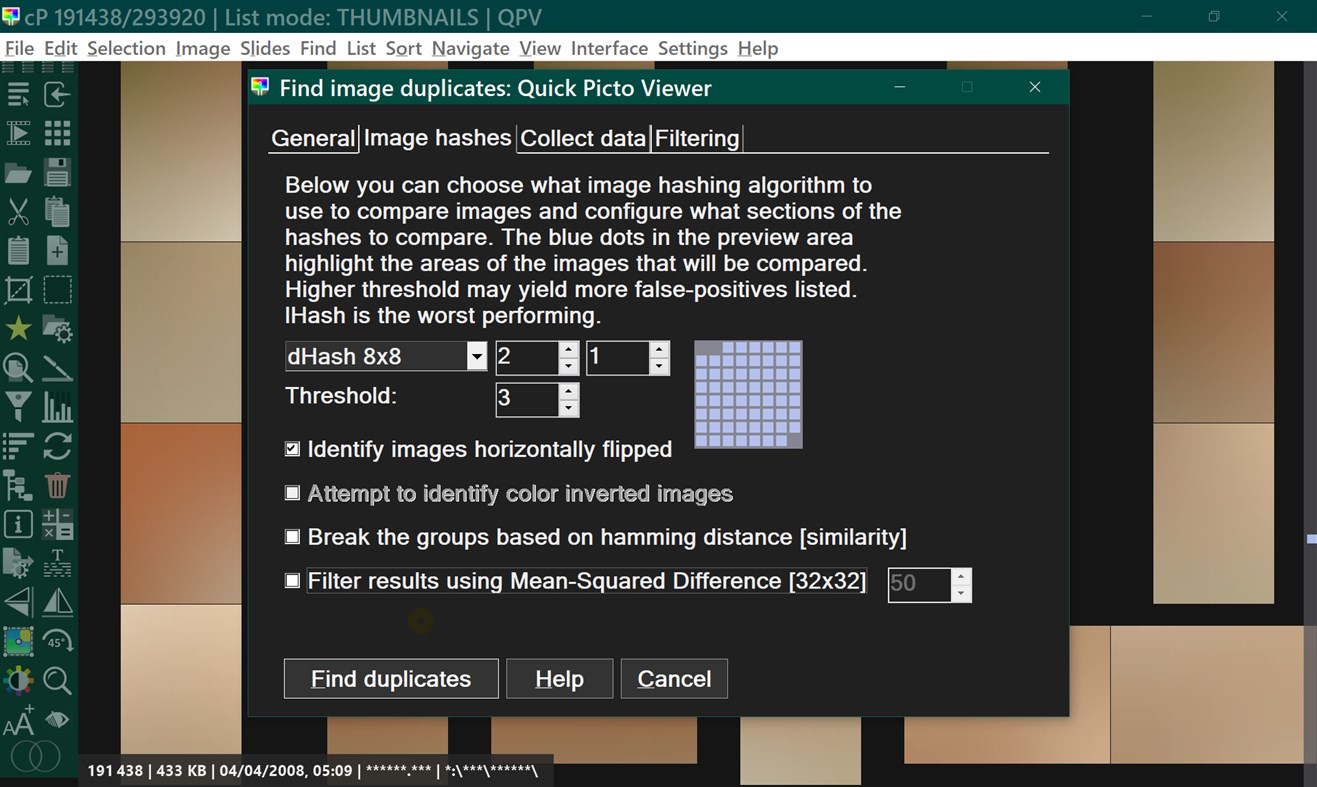The width and height of the screenshot is (1317, 787).
Task: Select the Cut tool in the sidebar
Action: pos(18,211)
